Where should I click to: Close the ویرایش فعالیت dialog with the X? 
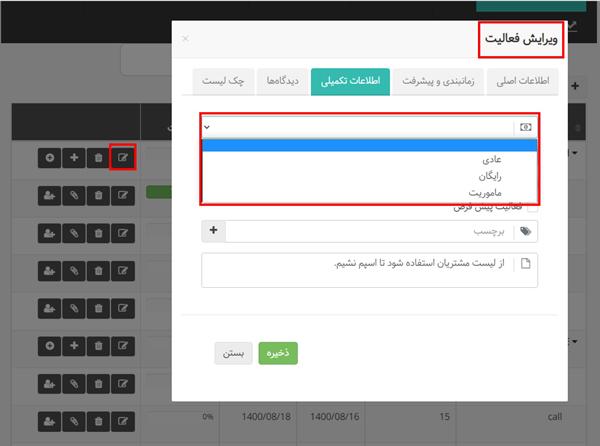click(185, 39)
